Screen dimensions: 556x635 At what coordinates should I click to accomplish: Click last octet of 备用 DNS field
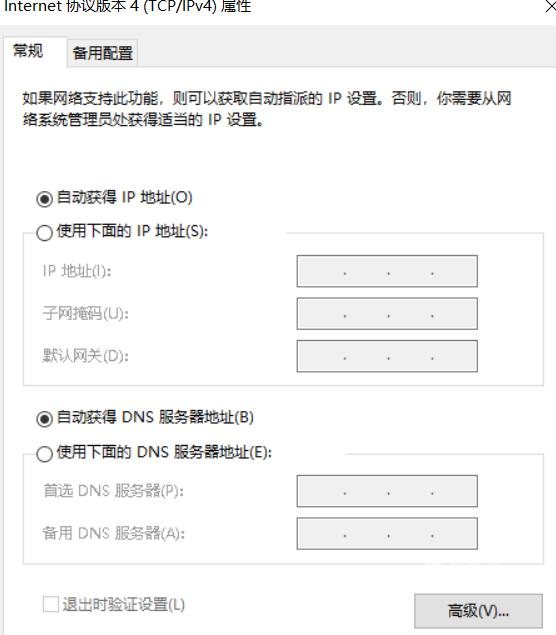coord(454,533)
